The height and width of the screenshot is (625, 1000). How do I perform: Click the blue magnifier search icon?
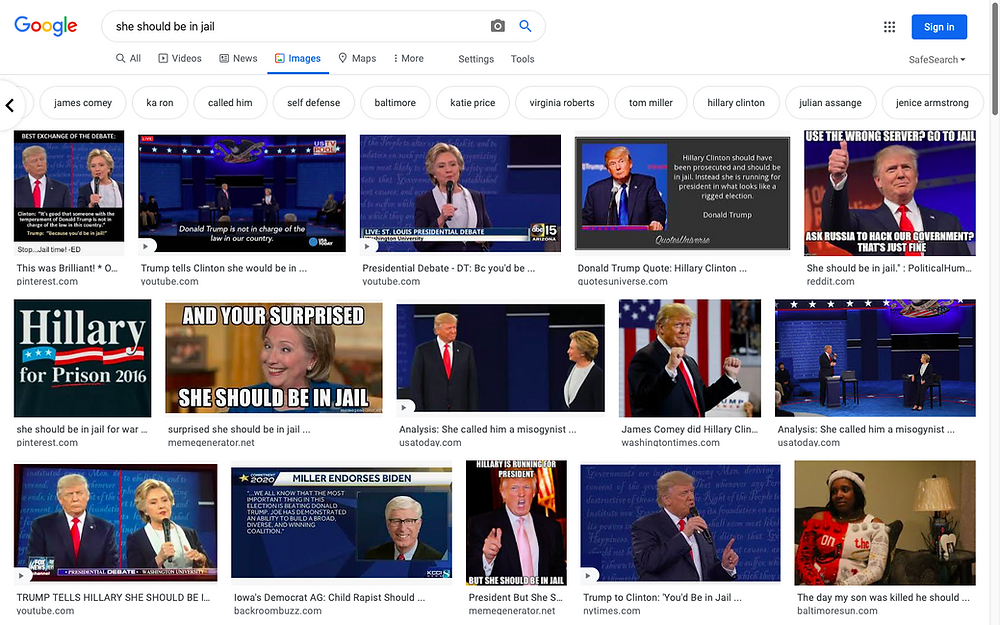[x=525, y=26]
